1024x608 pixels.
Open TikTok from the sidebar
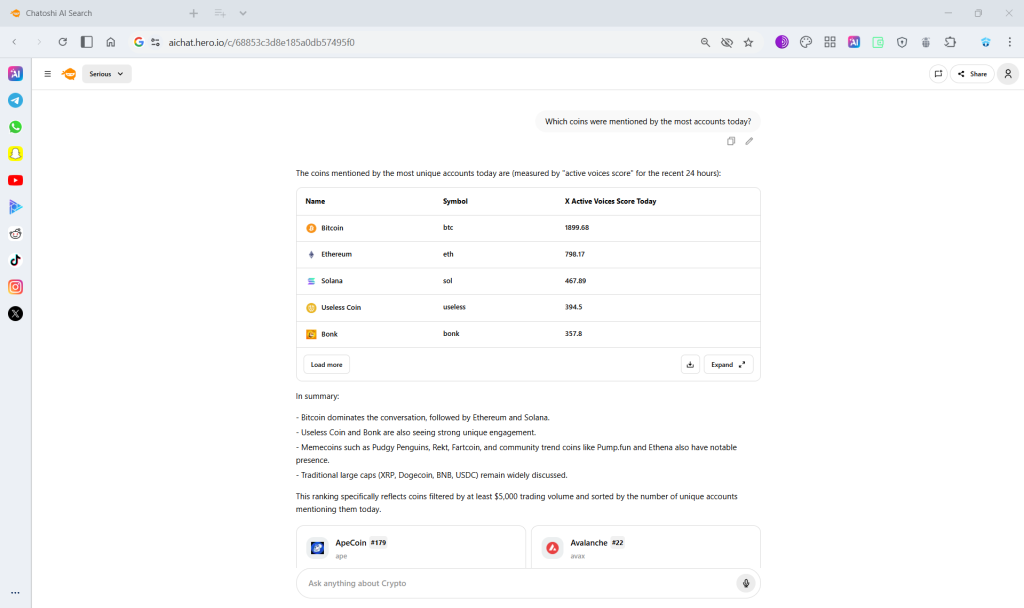tap(15, 260)
